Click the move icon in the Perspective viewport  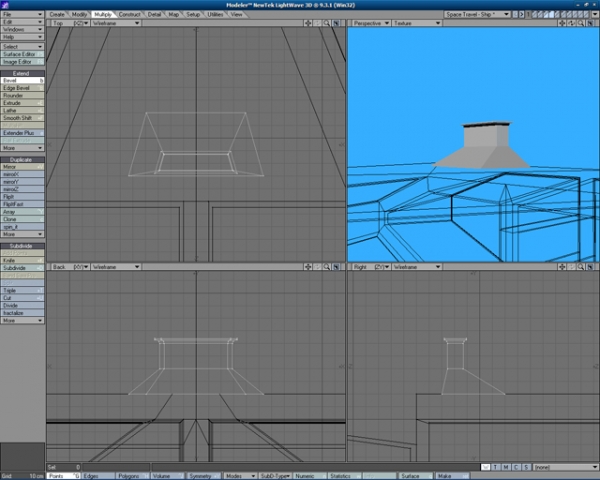pyautogui.click(x=562, y=23)
